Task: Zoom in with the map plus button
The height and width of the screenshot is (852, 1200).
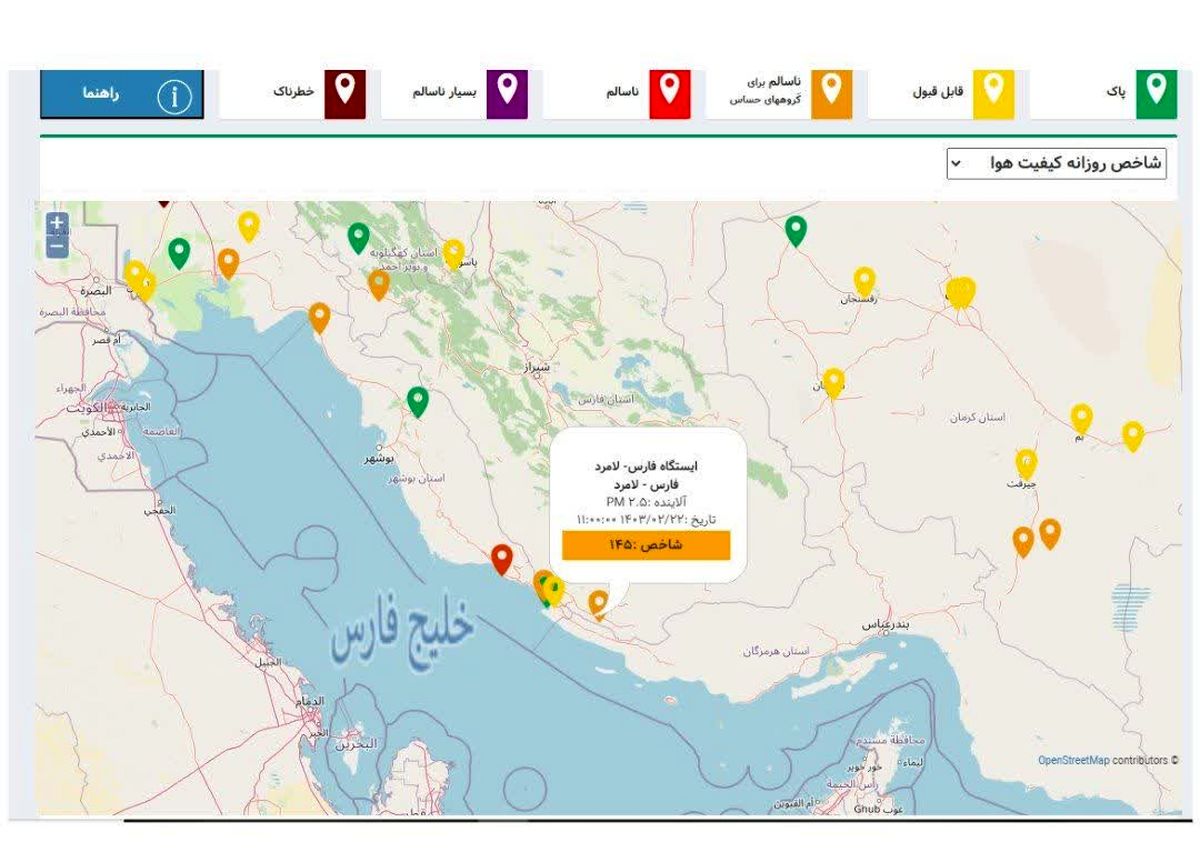Action: (x=58, y=223)
